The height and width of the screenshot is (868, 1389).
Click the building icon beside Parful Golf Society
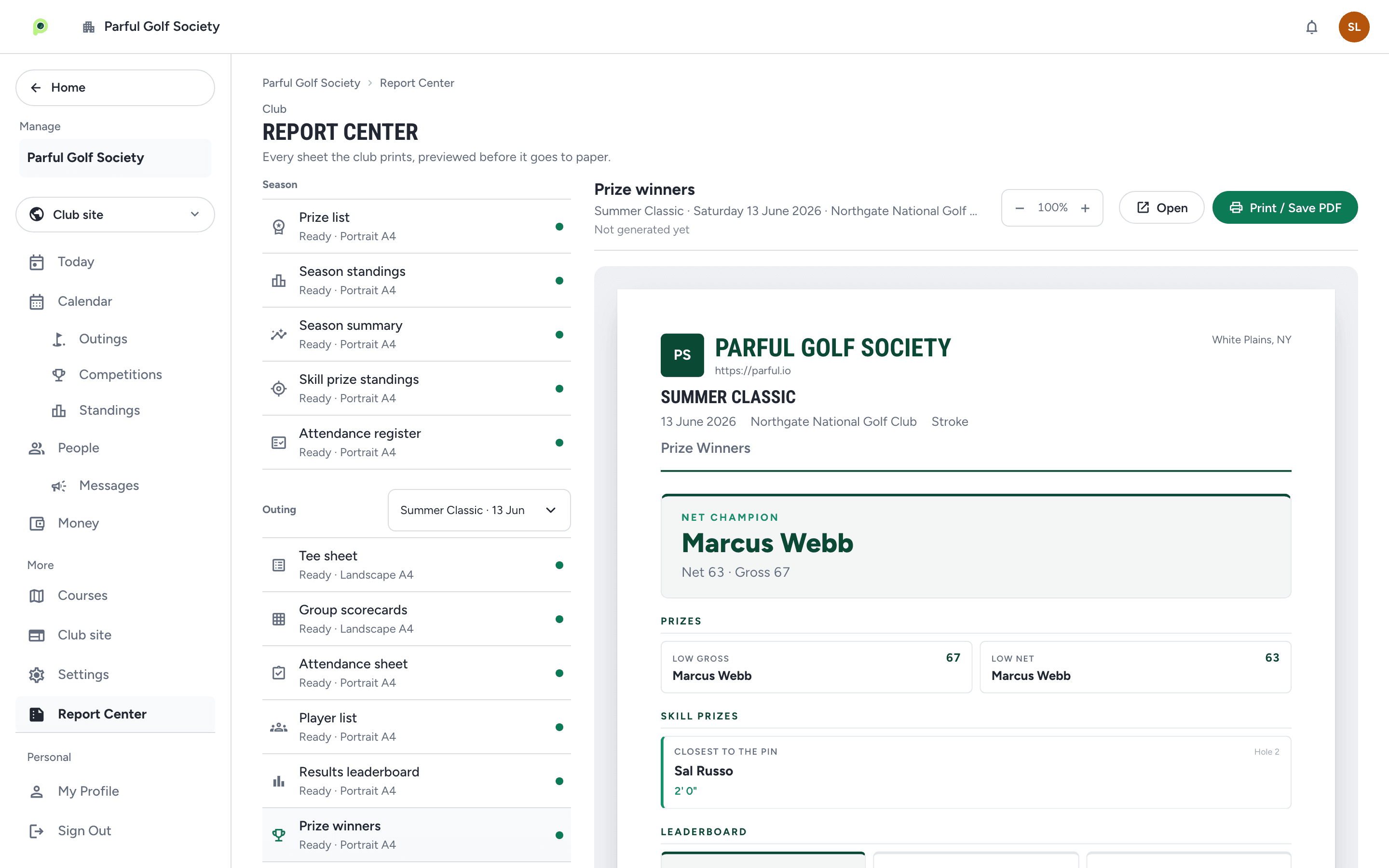(x=88, y=27)
